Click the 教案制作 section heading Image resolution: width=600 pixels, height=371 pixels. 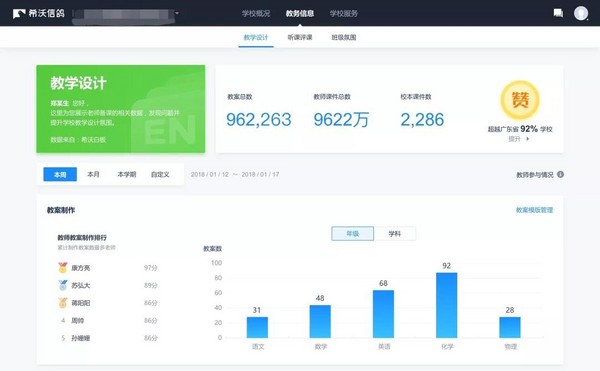pos(61,210)
